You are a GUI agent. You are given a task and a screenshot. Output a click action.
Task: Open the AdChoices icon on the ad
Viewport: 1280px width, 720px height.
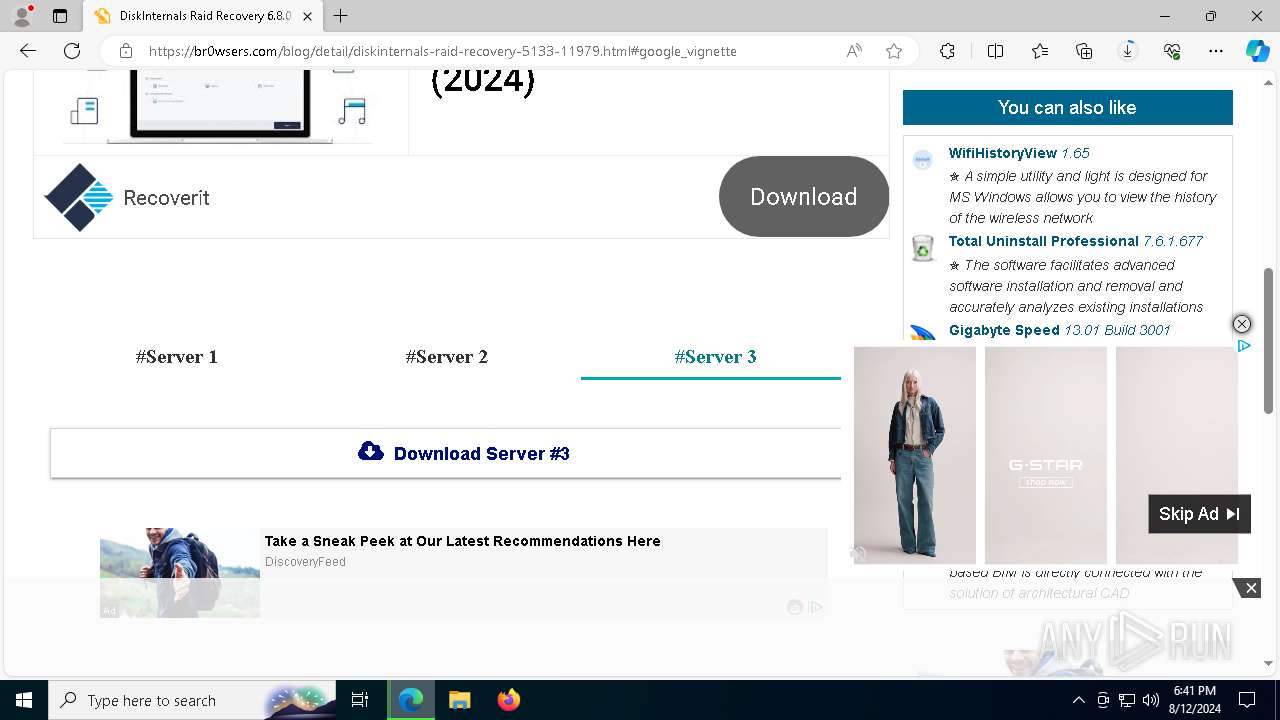[x=1244, y=346]
